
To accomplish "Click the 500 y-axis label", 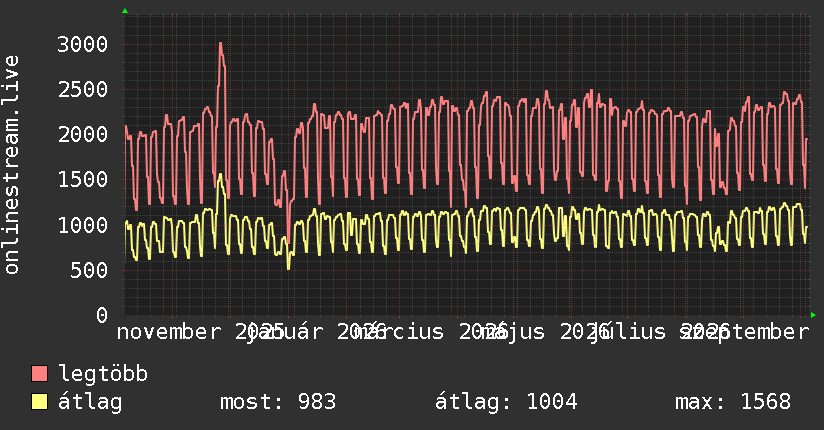I will coord(89,270).
